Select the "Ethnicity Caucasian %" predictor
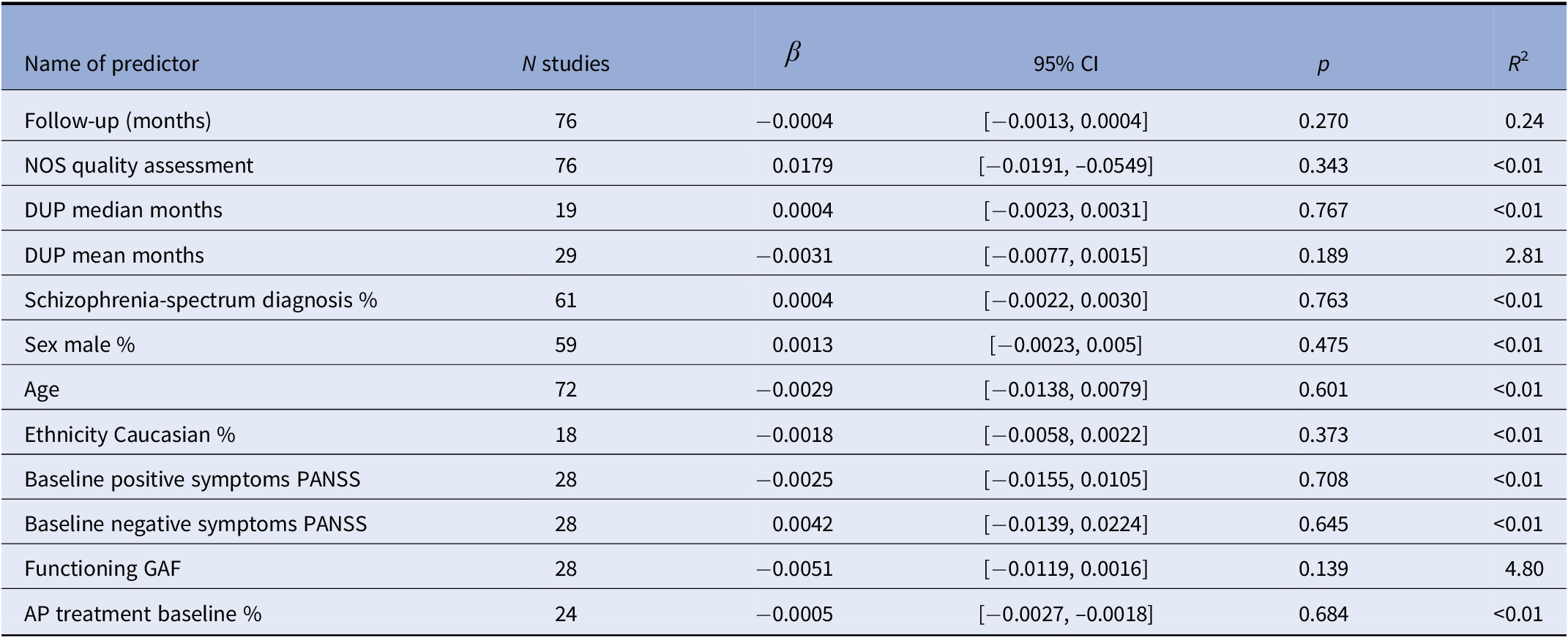Screen dimensions: 1568x638 [x=130, y=435]
